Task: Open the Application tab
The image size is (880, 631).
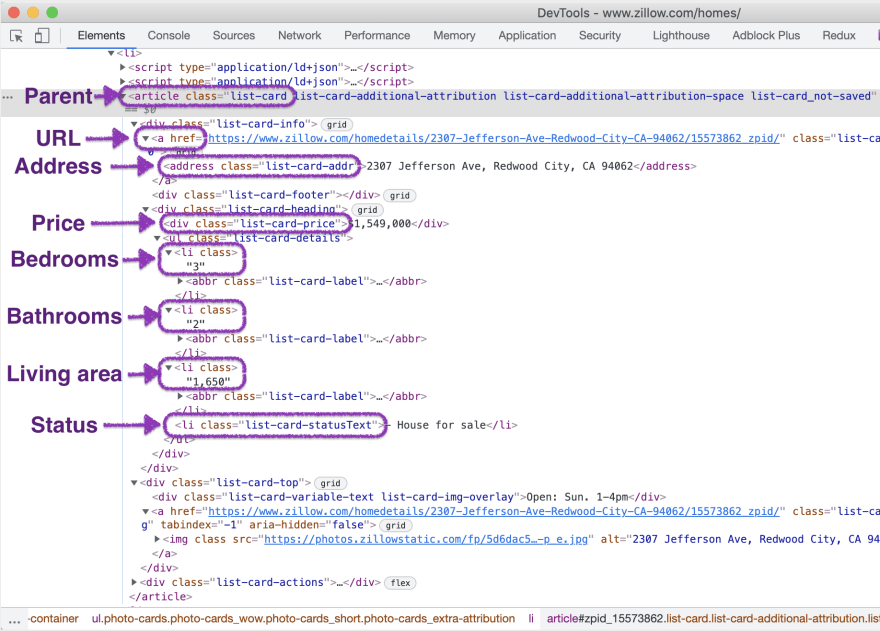Action: (527, 35)
